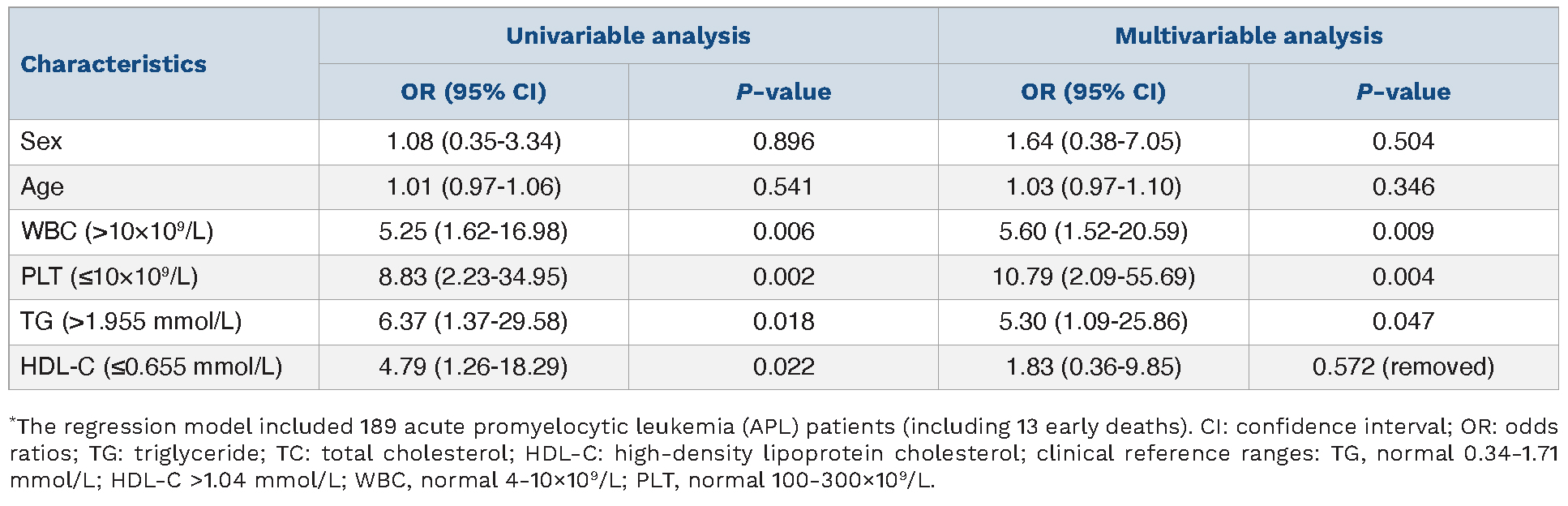This screenshot has height=506, width=1568.
Task: Click the Univariable analysis header
Action: point(628,36)
